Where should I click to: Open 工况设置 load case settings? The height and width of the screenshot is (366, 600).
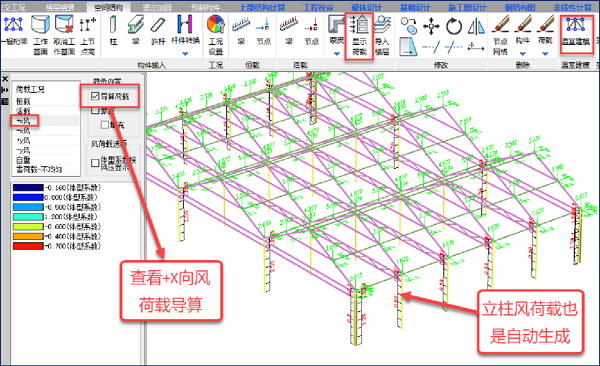coord(216,34)
